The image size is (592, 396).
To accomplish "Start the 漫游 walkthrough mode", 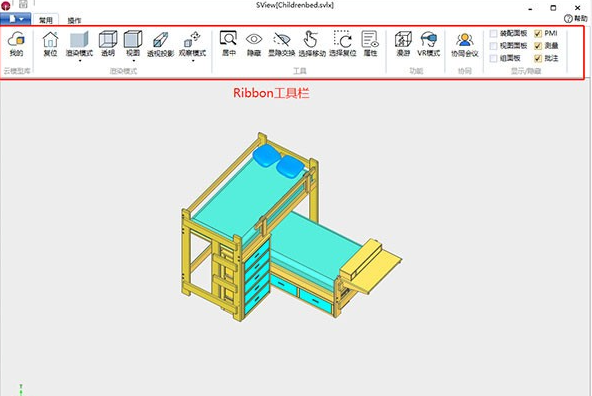I will coord(403,44).
